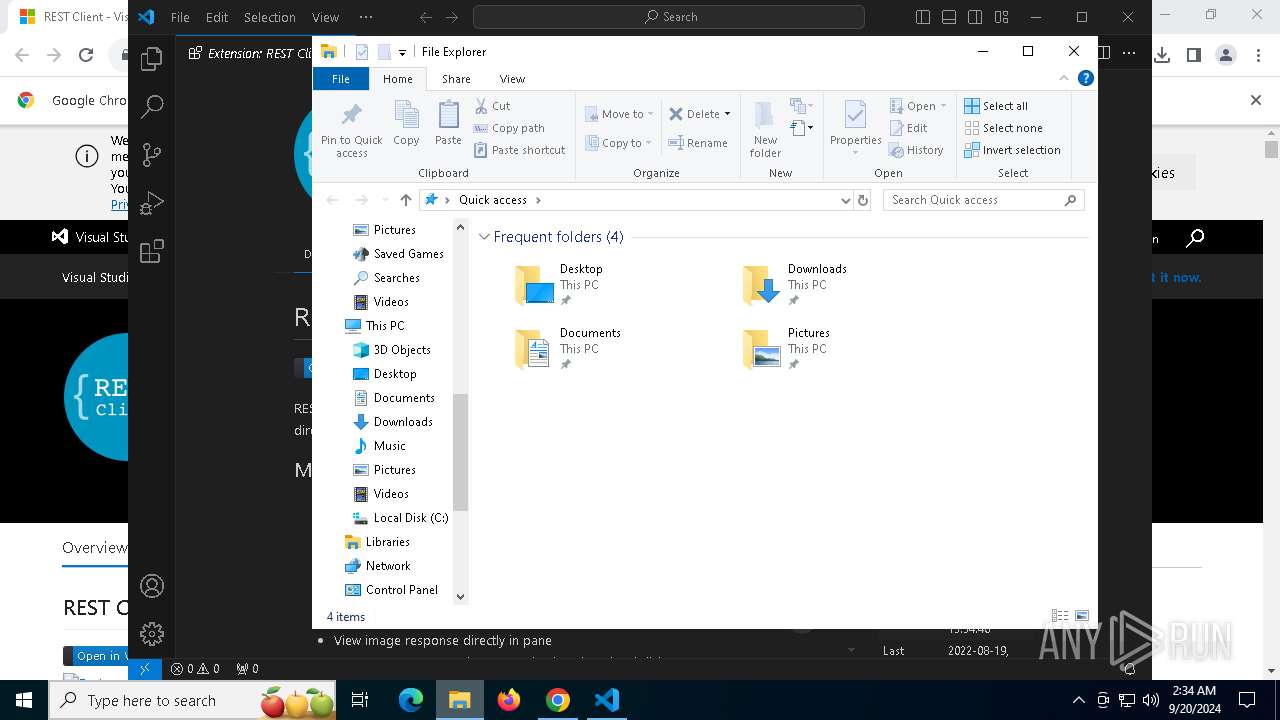Open VS Code Explorer activity icon

(152, 59)
